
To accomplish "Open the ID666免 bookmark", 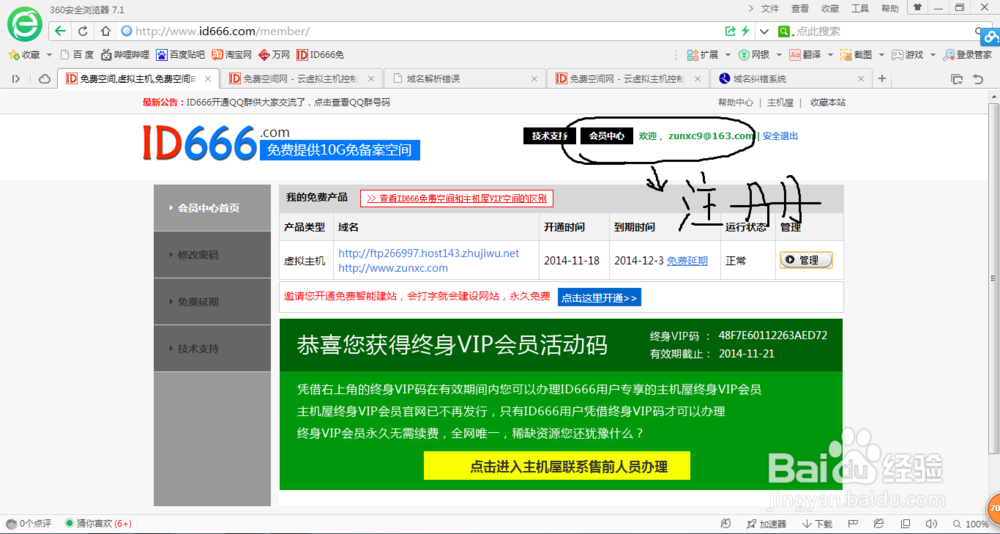I will 320,55.
